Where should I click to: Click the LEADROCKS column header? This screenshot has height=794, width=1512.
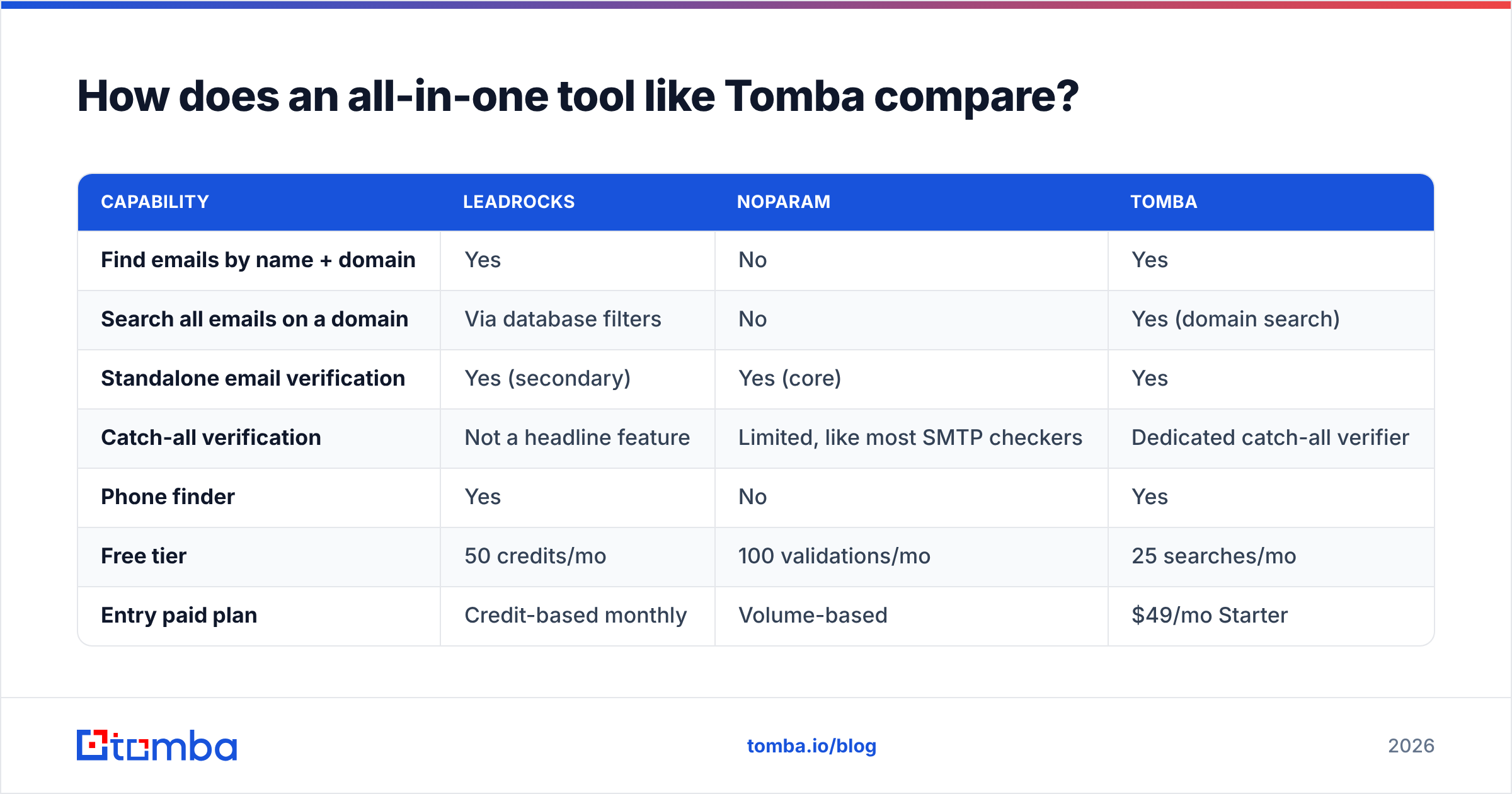(x=519, y=202)
